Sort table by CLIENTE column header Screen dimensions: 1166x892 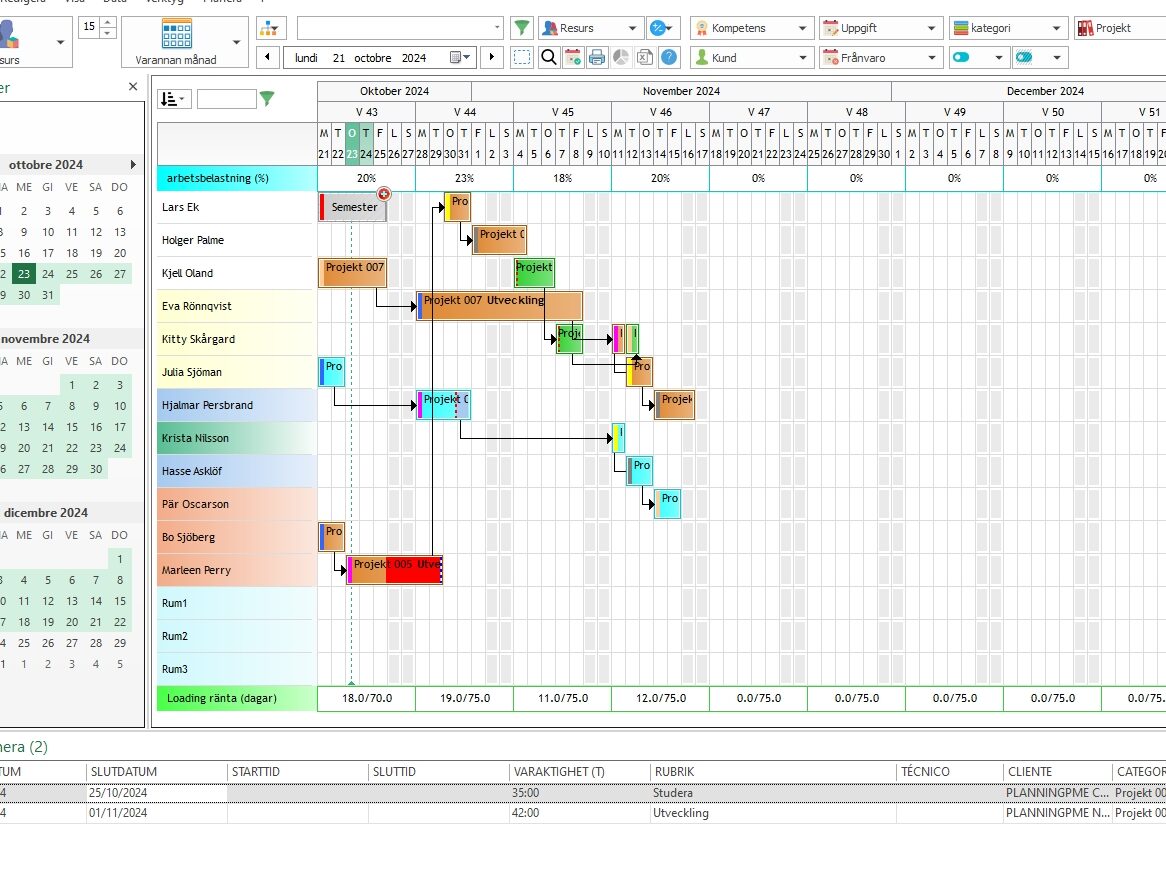coord(1057,772)
